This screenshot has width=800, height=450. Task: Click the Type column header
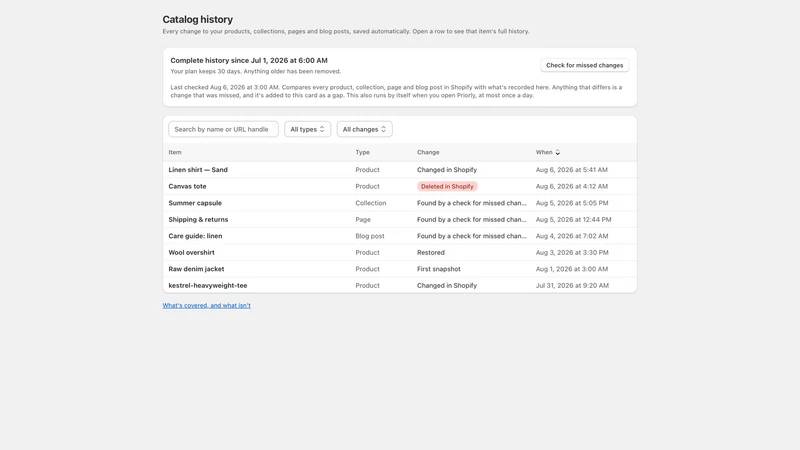(363, 153)
